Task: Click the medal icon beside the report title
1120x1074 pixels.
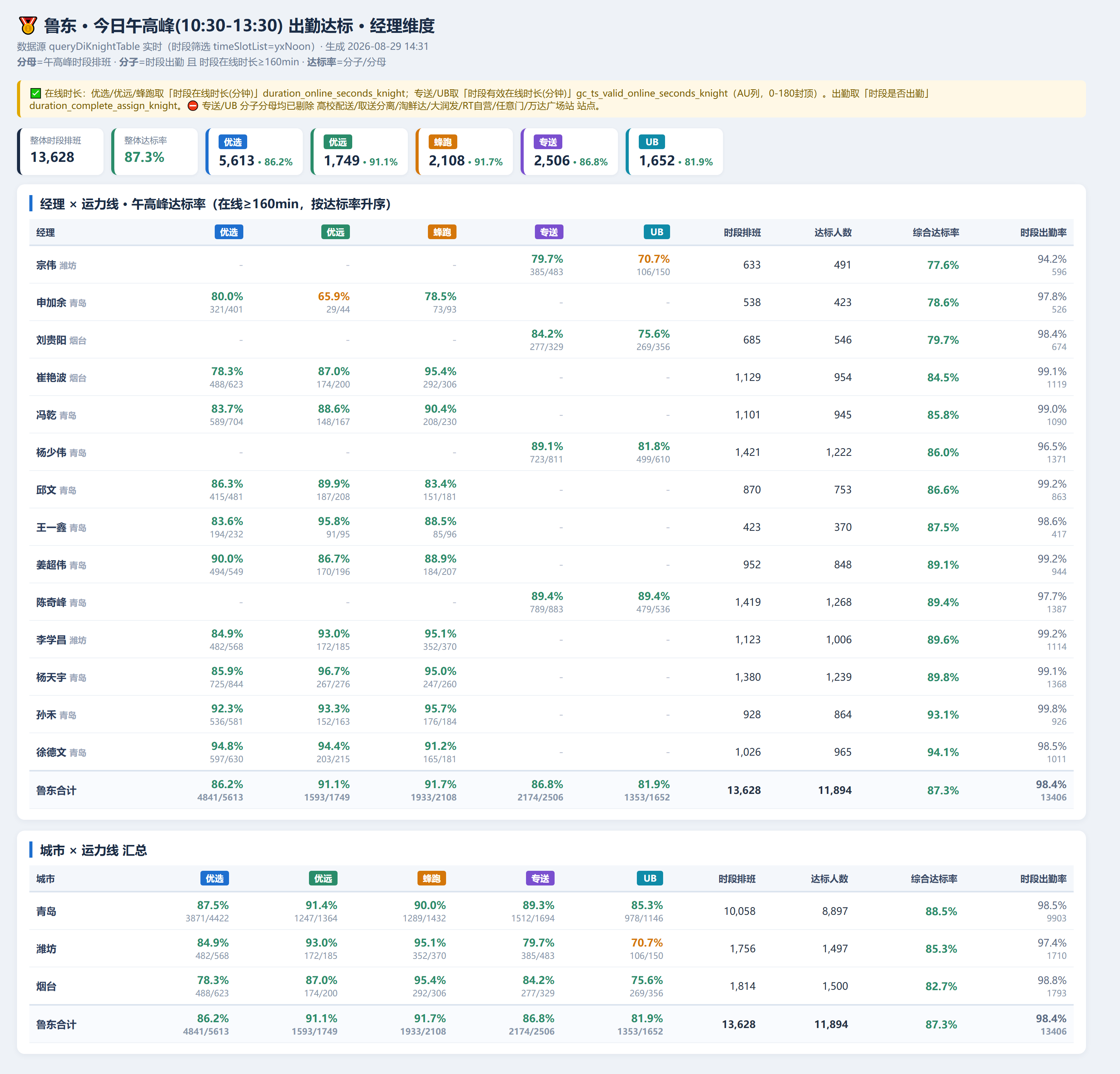Action: pos(27,26)
